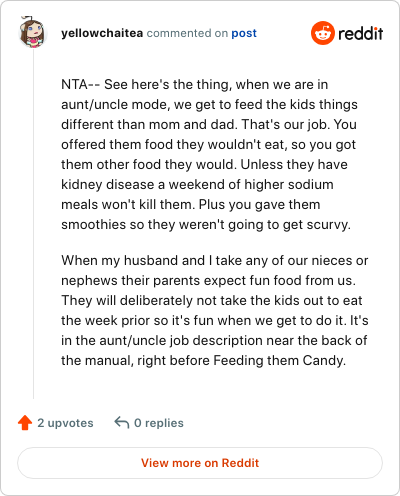
Task: Click the "offered them food" text line
Action: [209, 145]
